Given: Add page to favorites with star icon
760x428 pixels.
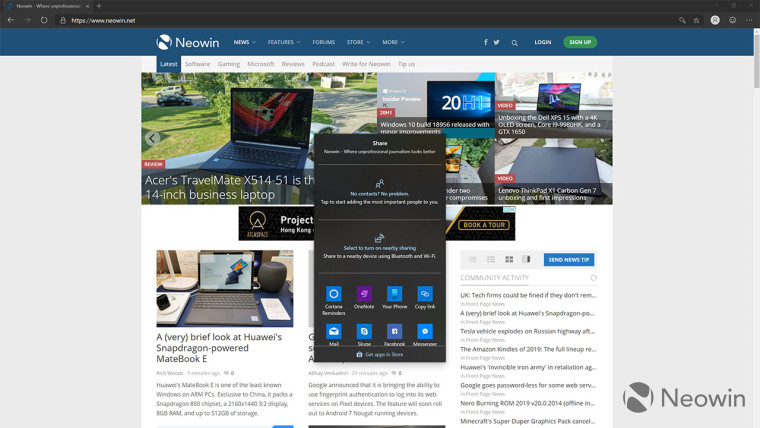Looking at the screenshot, I should (697, 20).
